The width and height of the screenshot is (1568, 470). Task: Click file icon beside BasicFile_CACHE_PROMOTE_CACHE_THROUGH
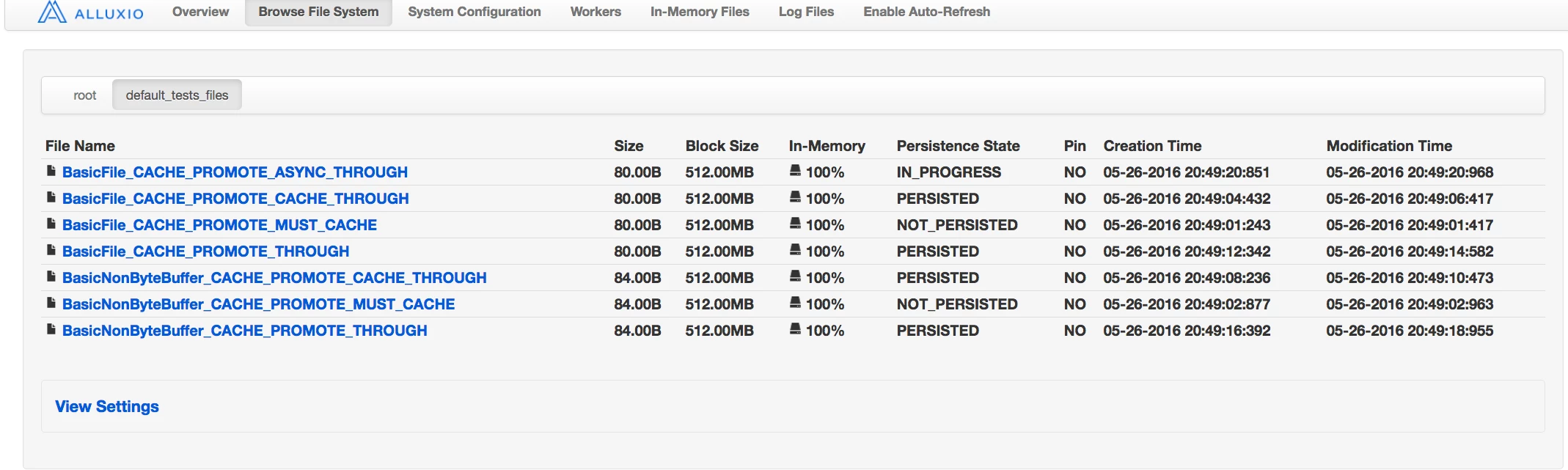pyautogui.click(x=51, y=197)
